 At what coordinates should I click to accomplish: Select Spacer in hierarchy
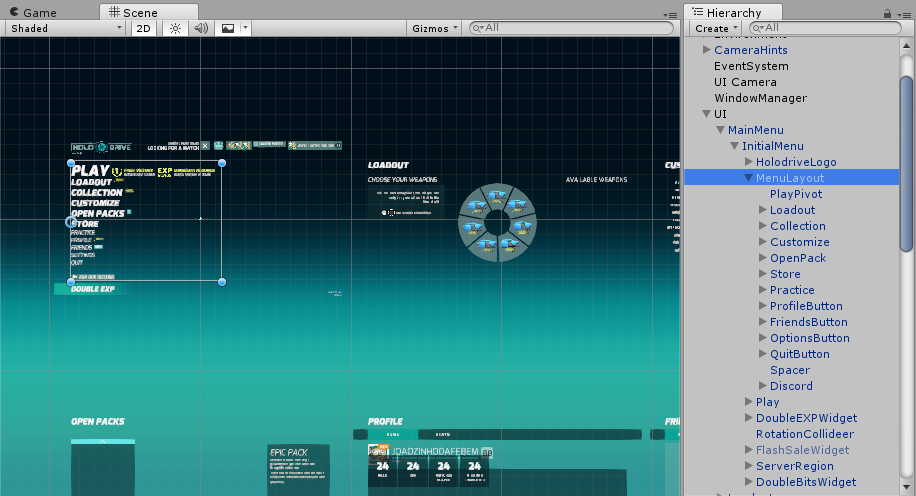tap(790, 370)
